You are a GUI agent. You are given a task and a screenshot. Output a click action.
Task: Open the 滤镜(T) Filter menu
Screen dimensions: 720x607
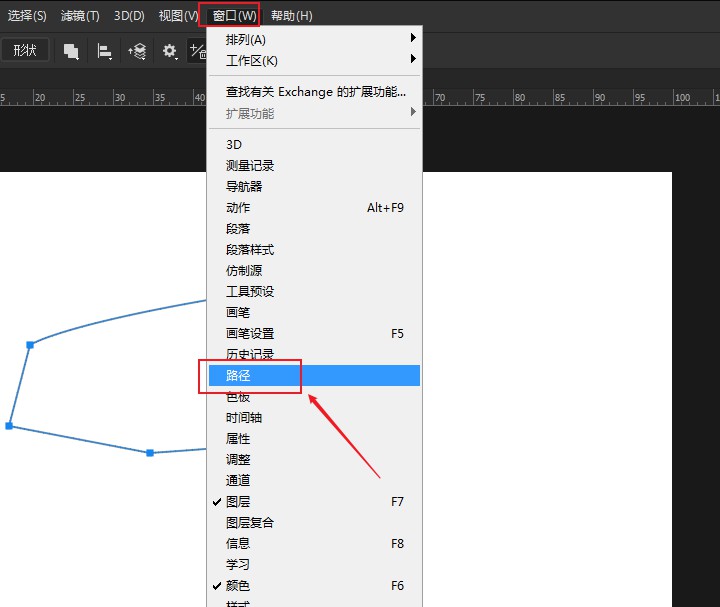point(80,16)
